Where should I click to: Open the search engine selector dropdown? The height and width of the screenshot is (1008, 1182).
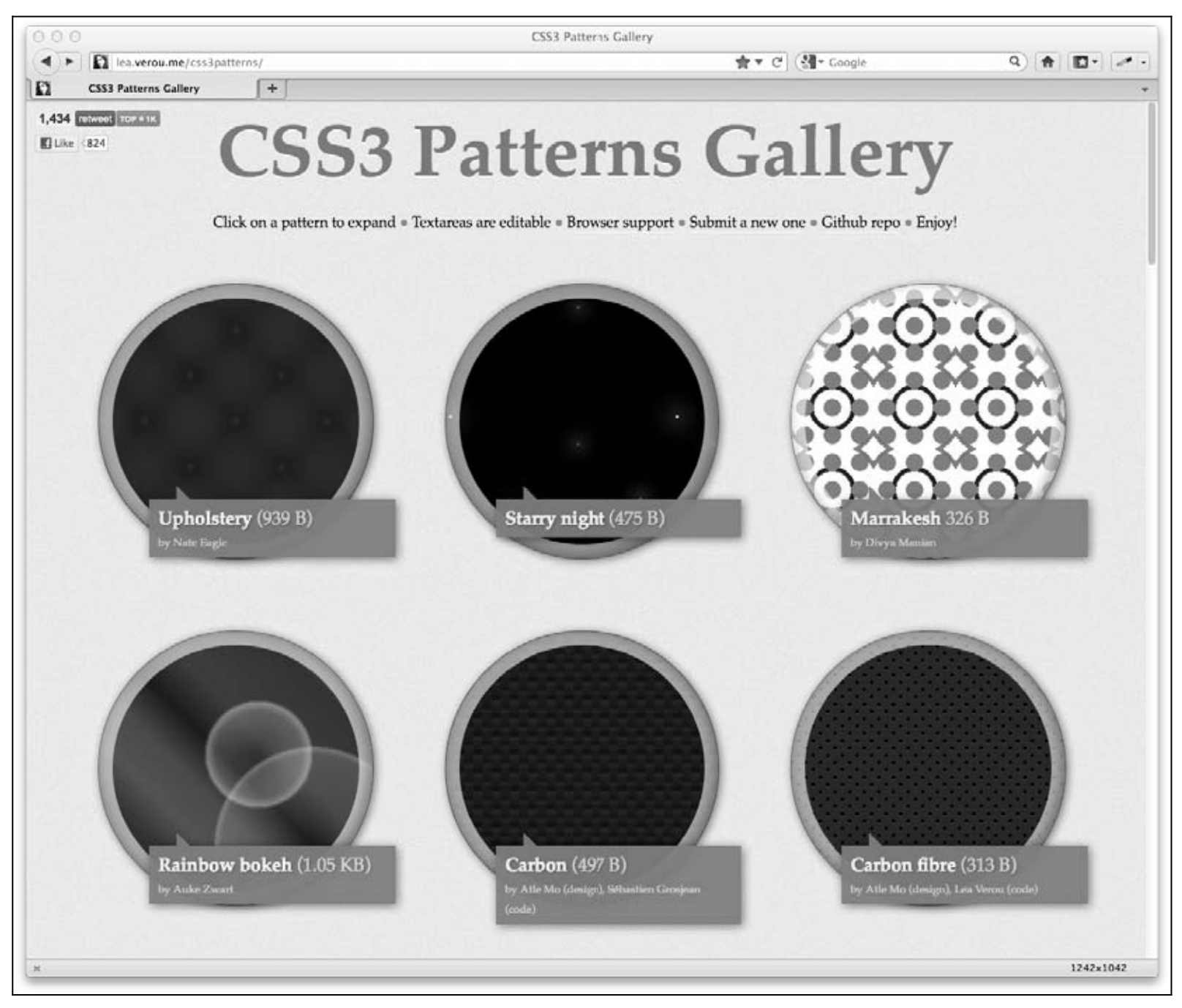pyautogui.click(x=811, y=62)
